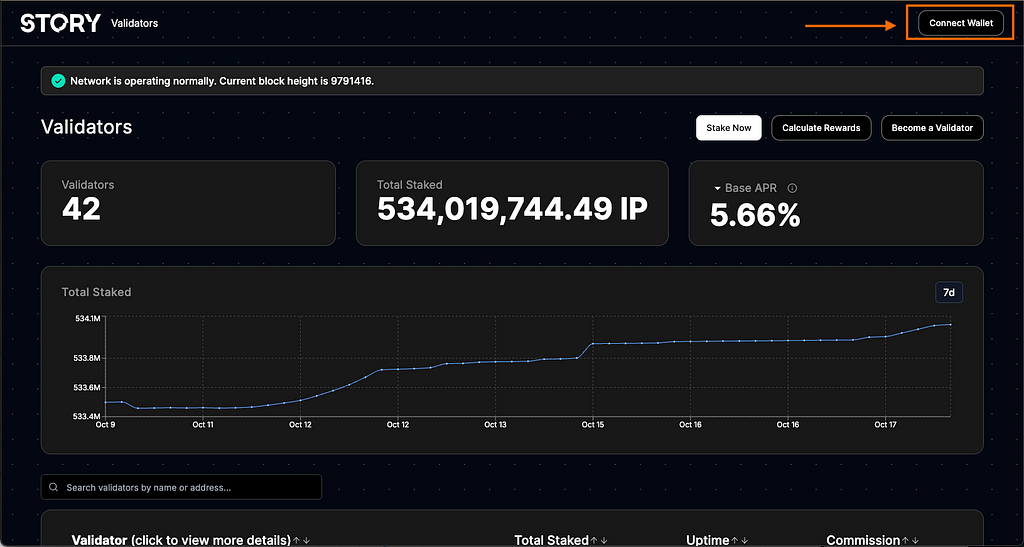This screenshot has height=547, width=1024.
Task: Click the Validators count card
Action: (x=188, y=203)
